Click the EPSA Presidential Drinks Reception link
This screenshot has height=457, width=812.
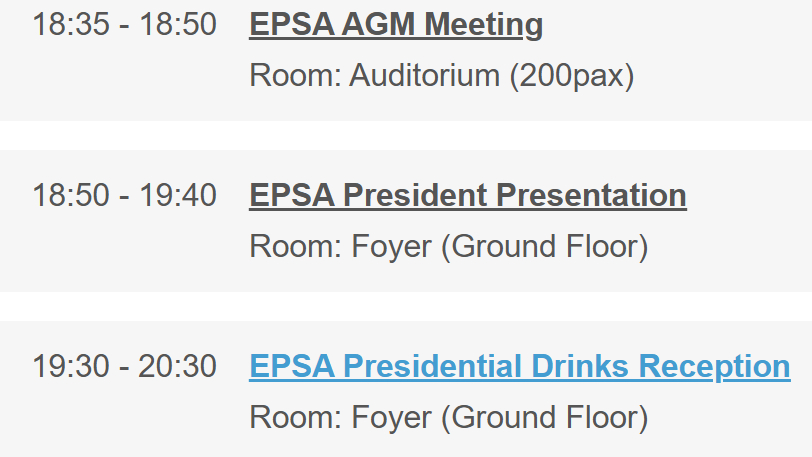click(x=519, y=366)
